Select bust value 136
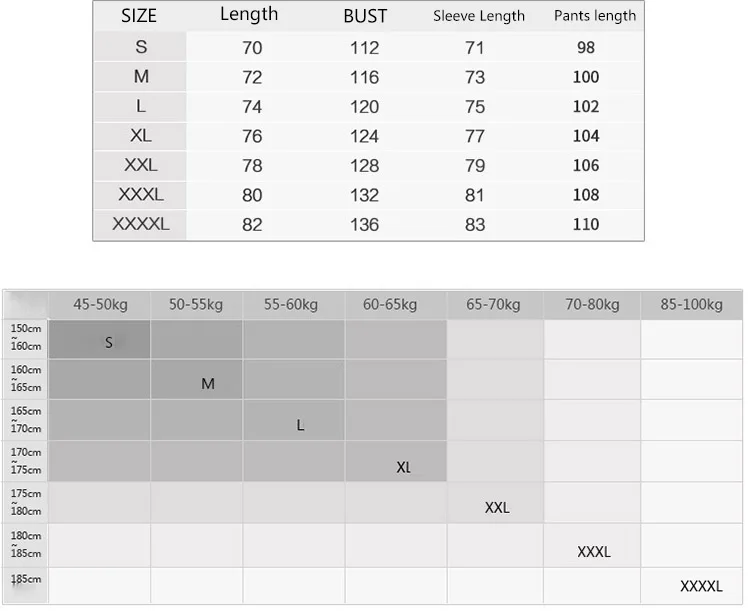 364,225
